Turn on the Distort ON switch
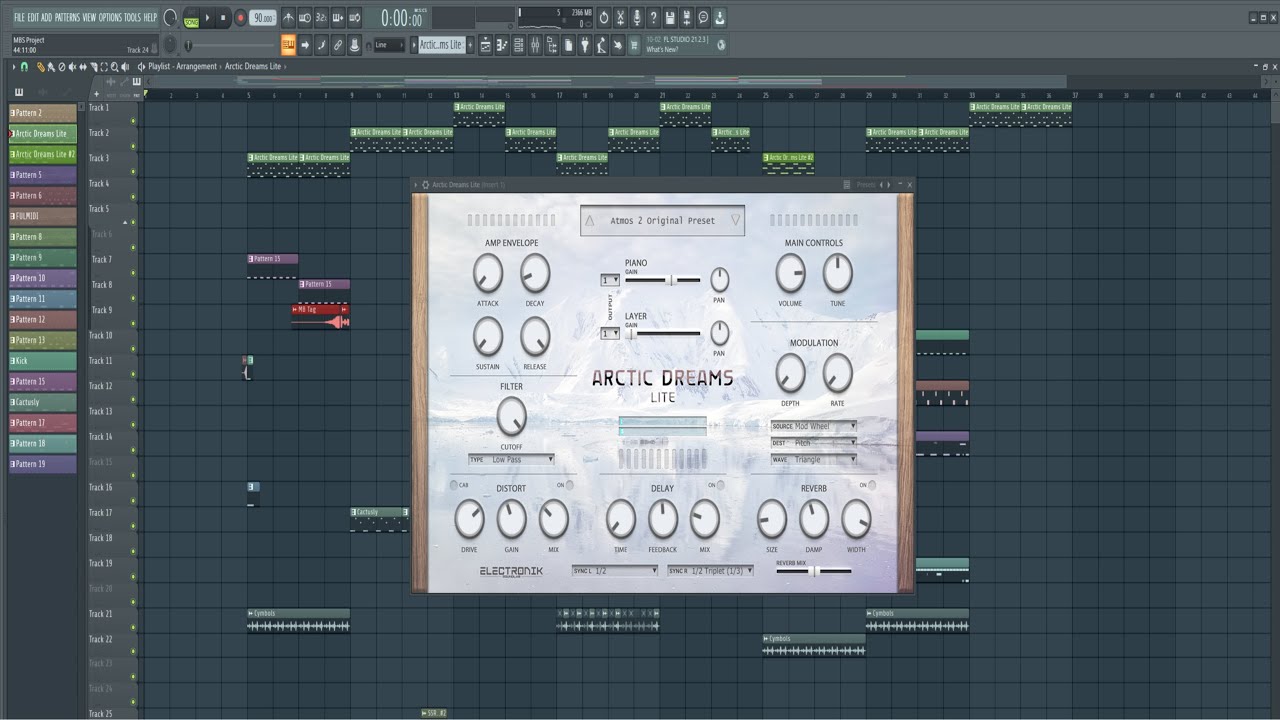Screen dimensions: 1280x720 pyautogui.click(x=569, y=485)
